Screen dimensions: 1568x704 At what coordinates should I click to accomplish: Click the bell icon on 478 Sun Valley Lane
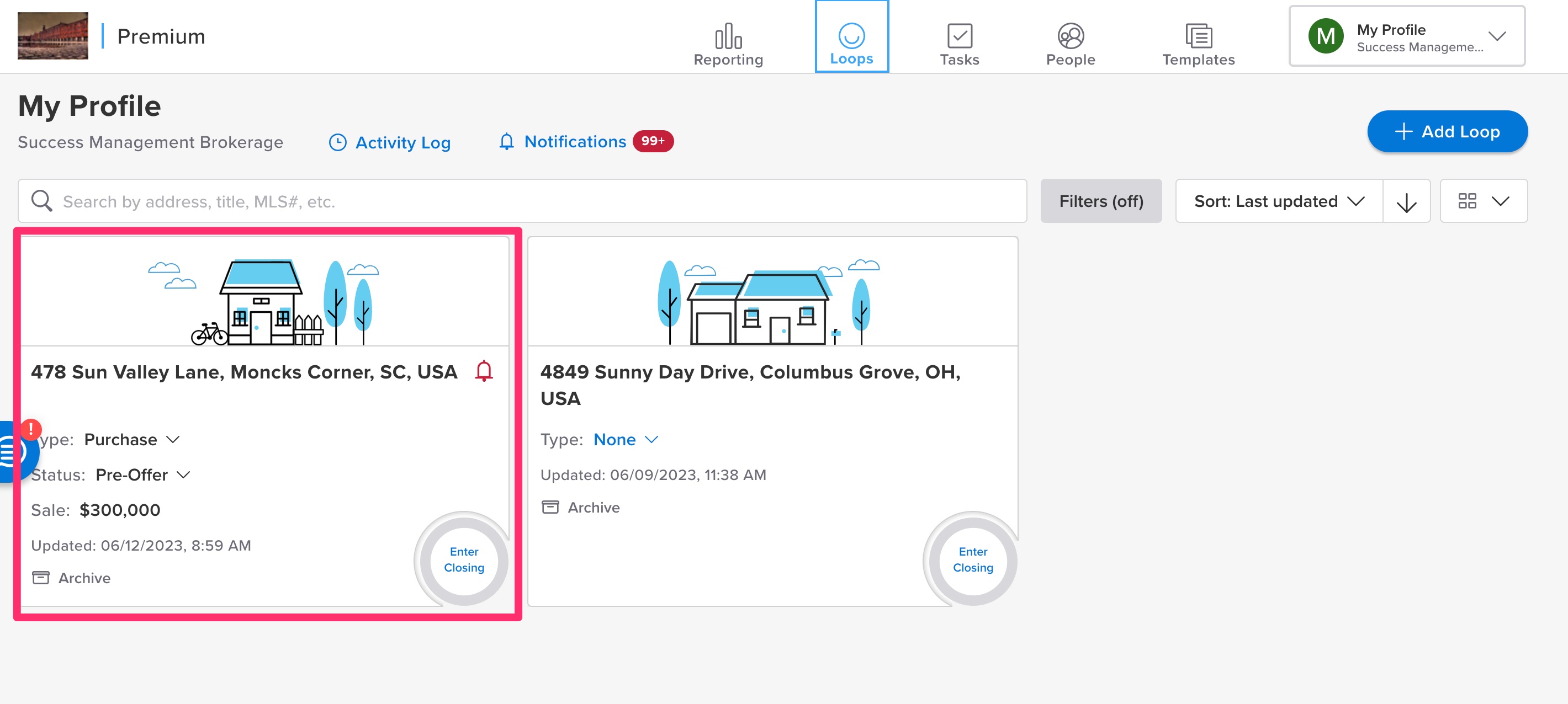point(483,371)
